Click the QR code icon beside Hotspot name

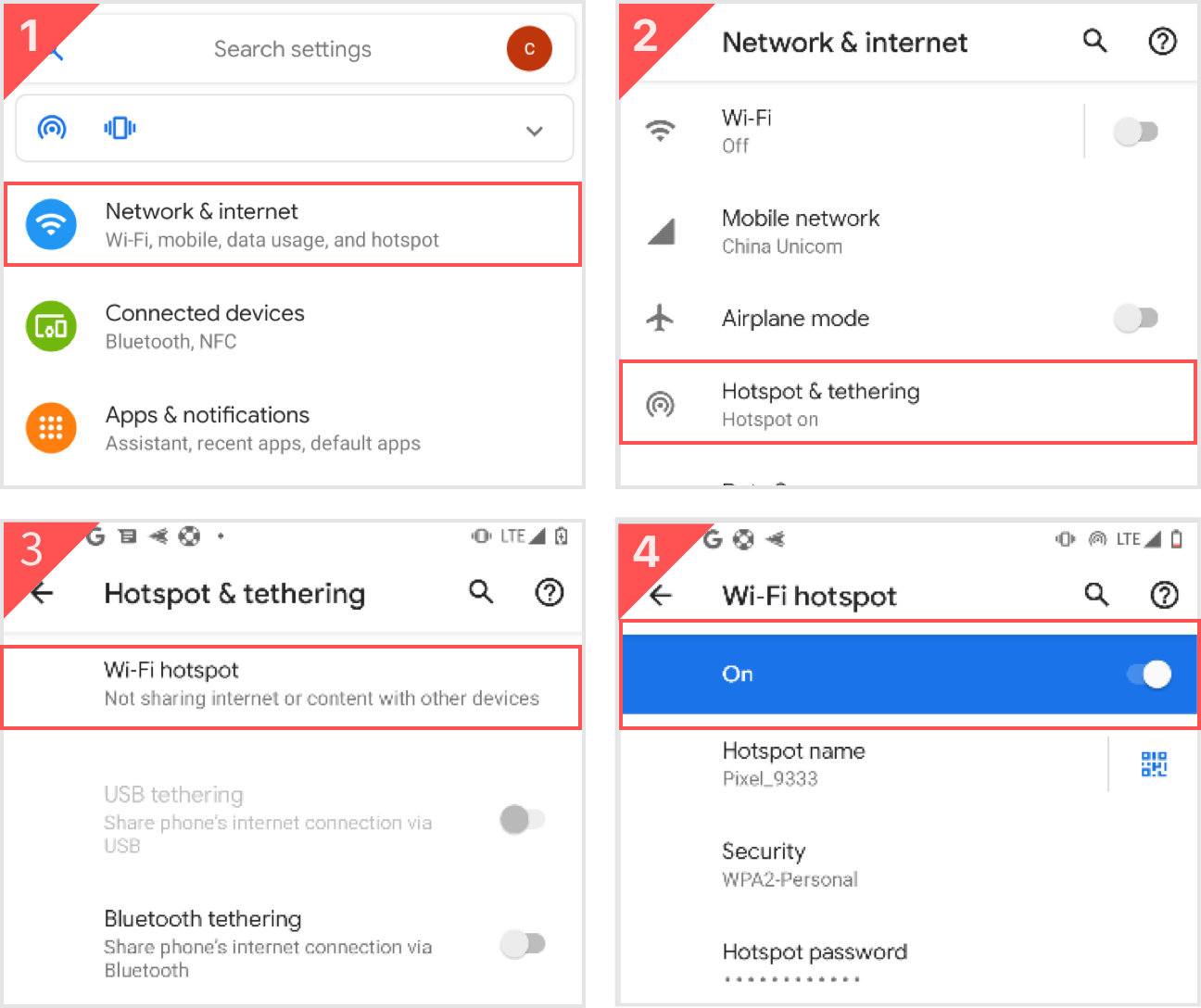(x=1154, y=764)
